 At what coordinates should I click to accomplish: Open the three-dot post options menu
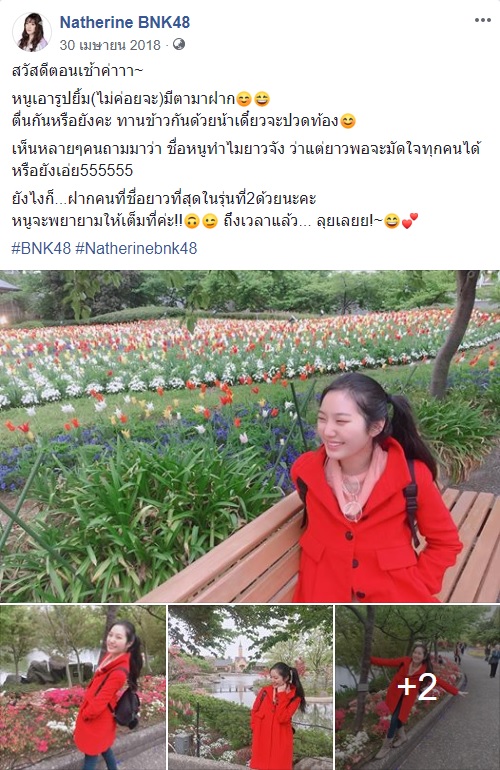(482, 20)
